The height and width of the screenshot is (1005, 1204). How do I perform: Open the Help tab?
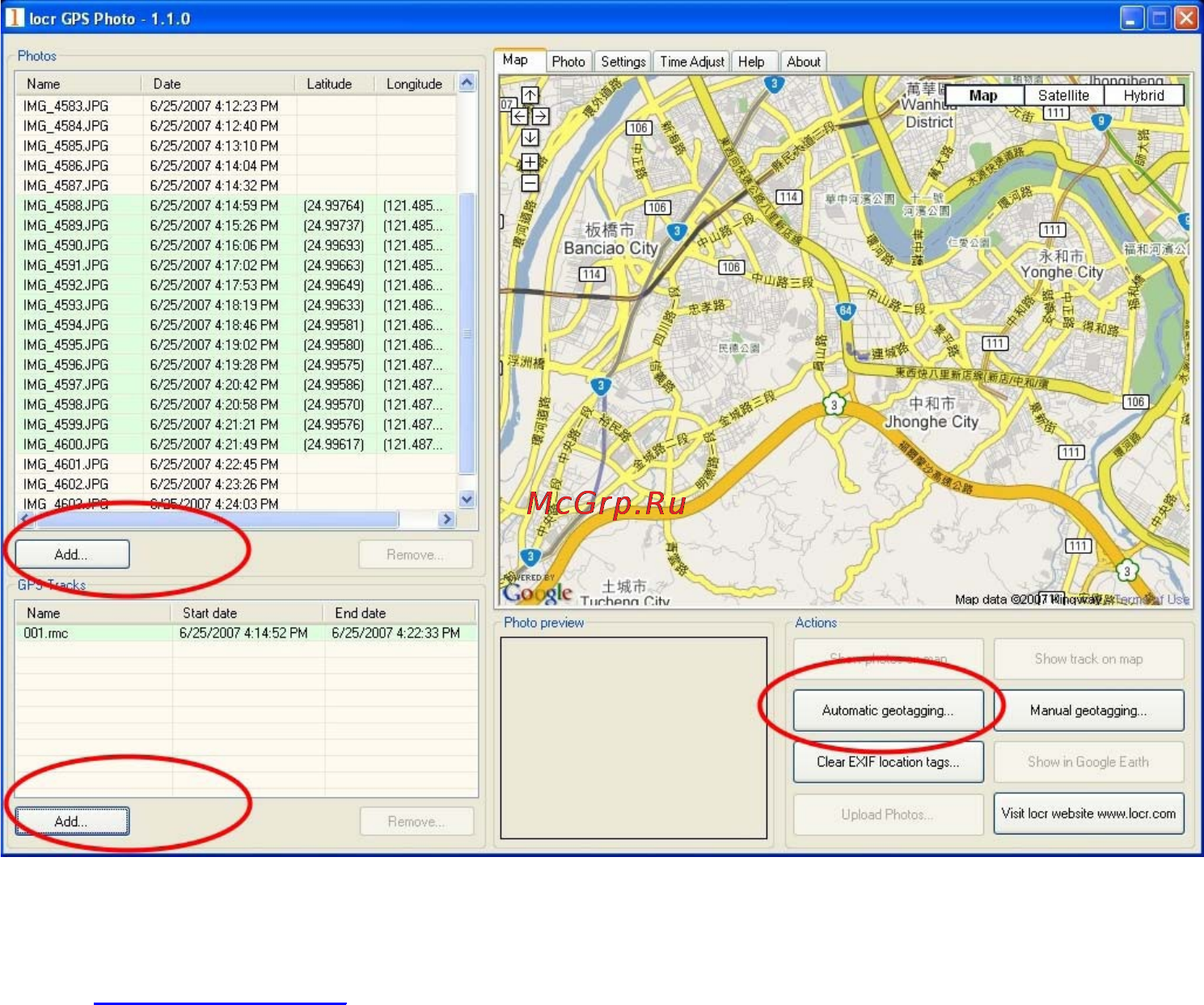[x=751, y=61]
